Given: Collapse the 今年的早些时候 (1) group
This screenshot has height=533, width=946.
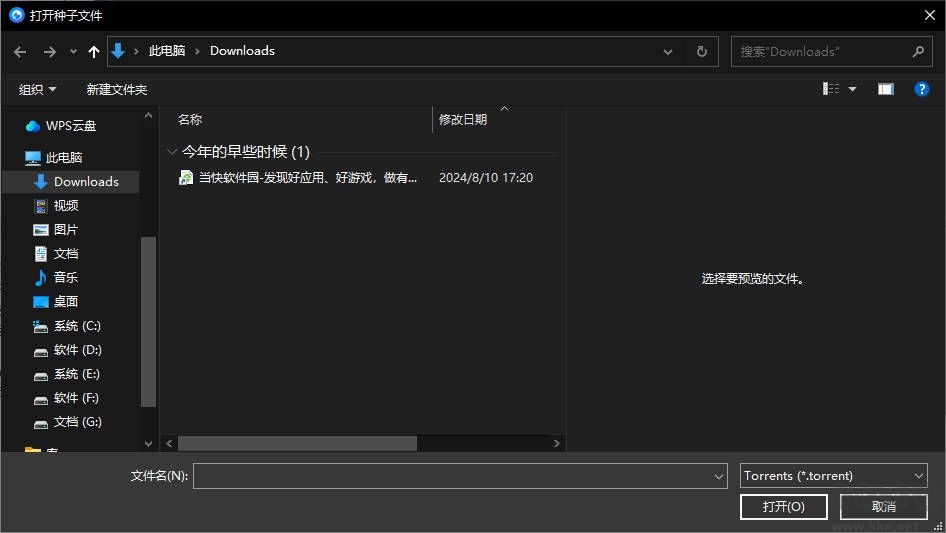Looking at the screenshot, I should tap(172, 152).
